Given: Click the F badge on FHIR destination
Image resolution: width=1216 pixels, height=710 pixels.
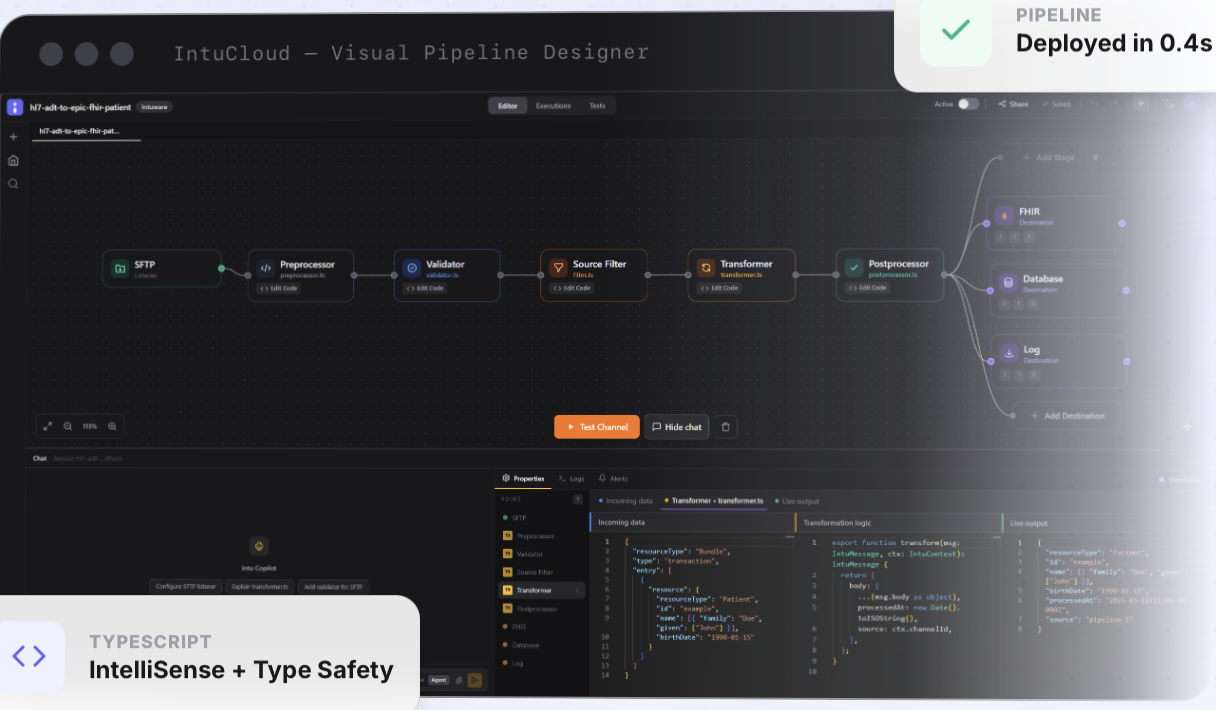Looking at the screenshot, I should pyautogui.click(x=1000, y=237).
